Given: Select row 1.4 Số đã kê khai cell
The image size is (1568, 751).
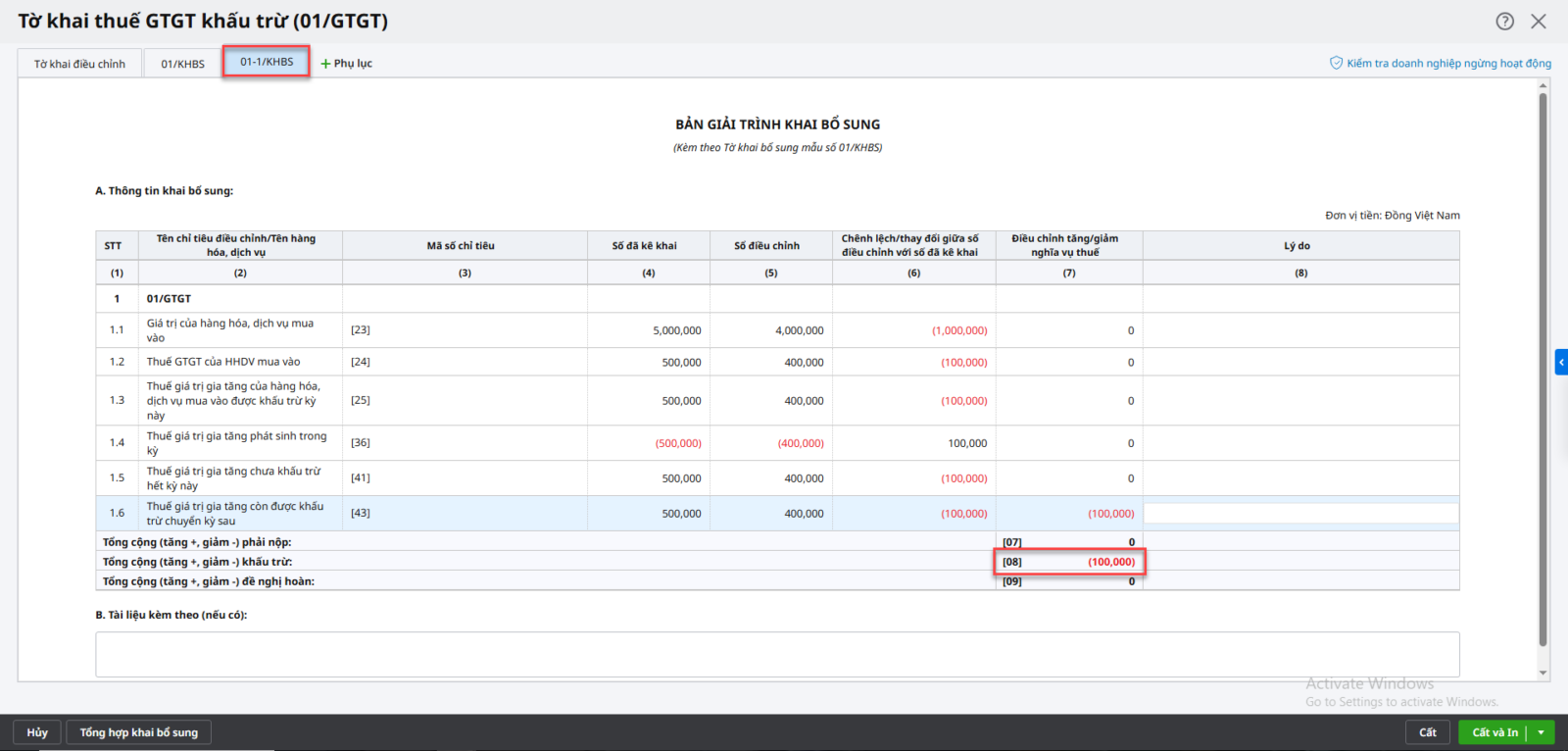Looking at the screenshot, I should tap(648, 443).
